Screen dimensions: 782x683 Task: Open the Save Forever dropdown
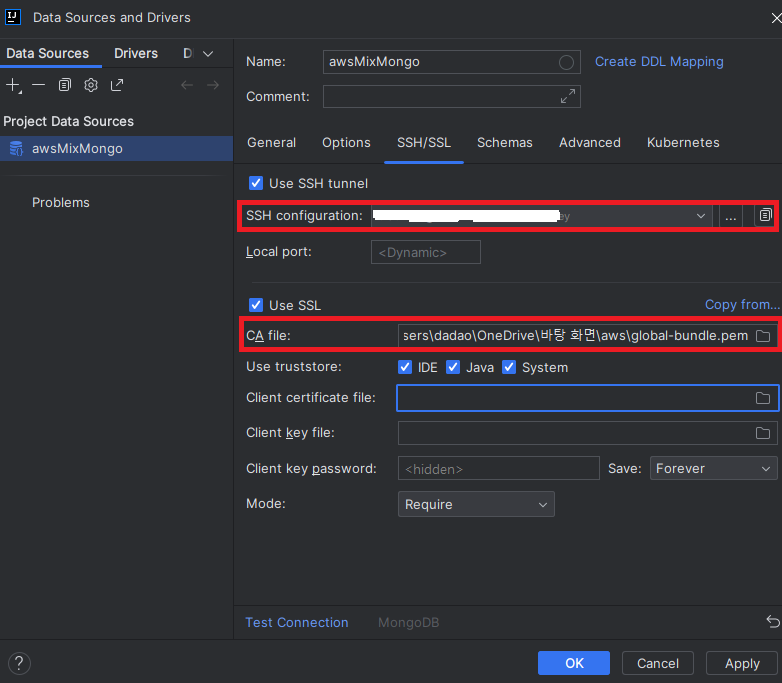[713, 468]
